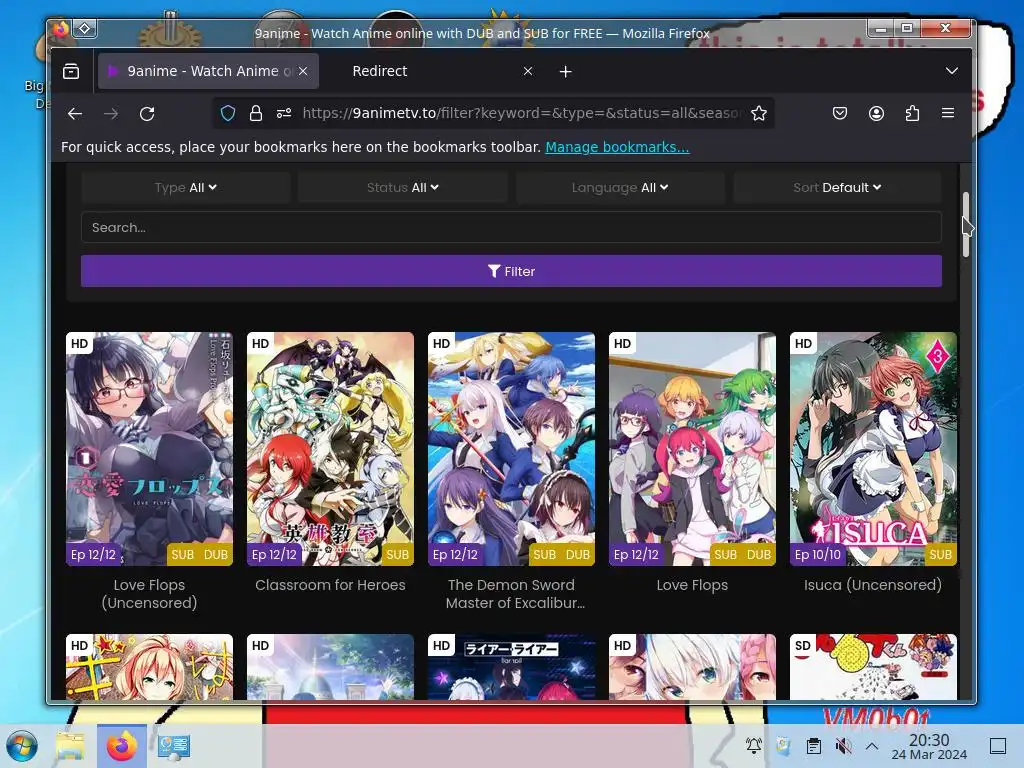The height and width of the screenshot is (768, 1024).
Task: Open a new tab with the plus icon
Action: (566, 71)
